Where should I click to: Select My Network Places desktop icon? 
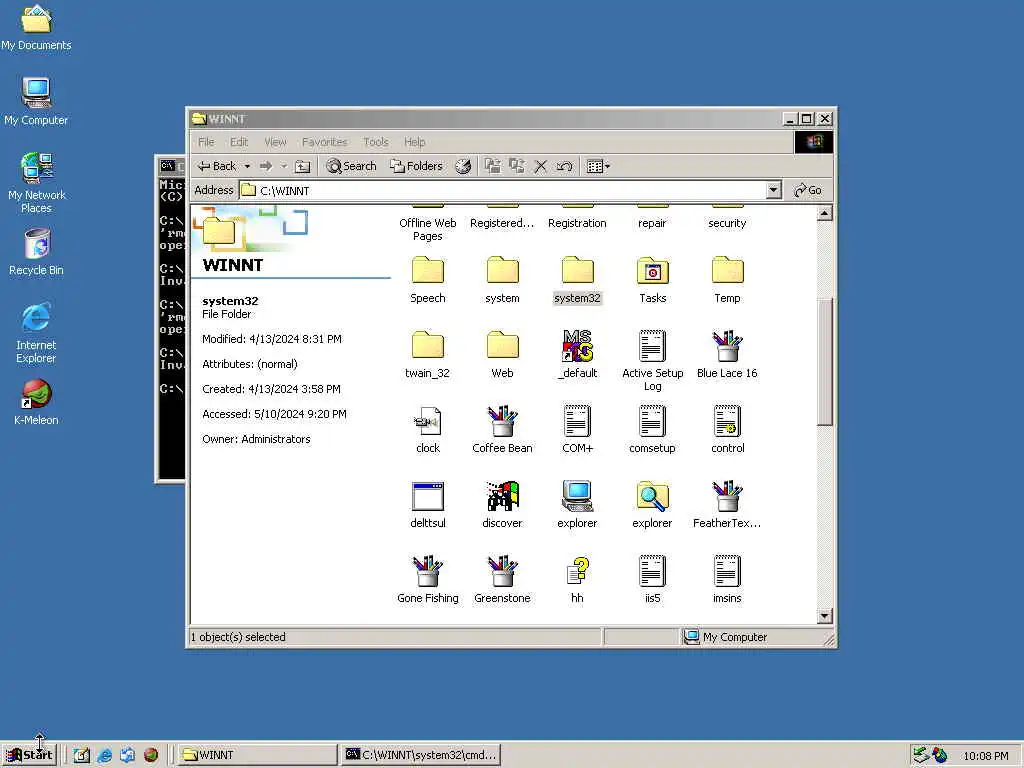37,183
